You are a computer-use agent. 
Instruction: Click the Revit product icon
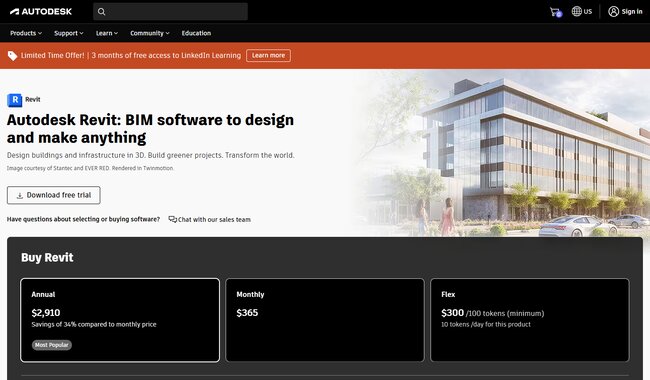coord(15,100)
